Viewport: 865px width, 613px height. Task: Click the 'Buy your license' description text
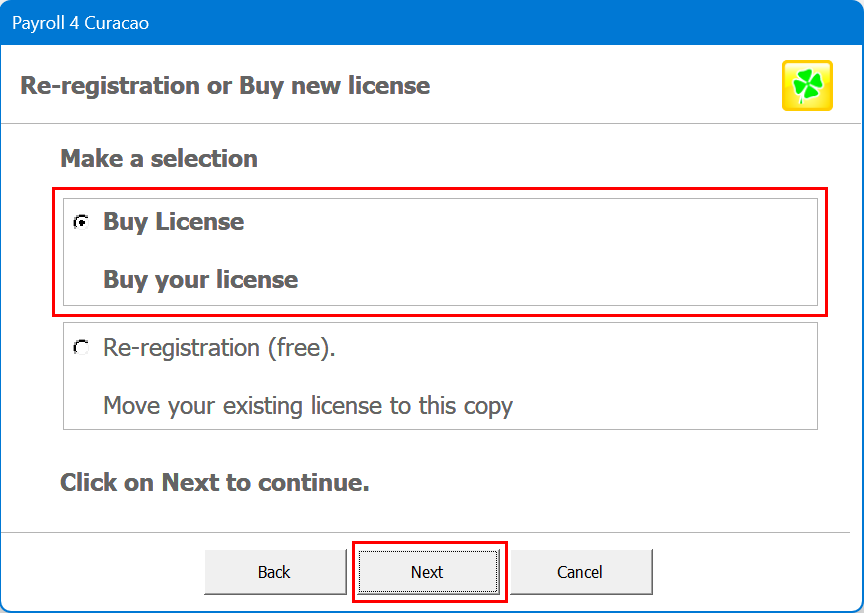click(200, 280)
